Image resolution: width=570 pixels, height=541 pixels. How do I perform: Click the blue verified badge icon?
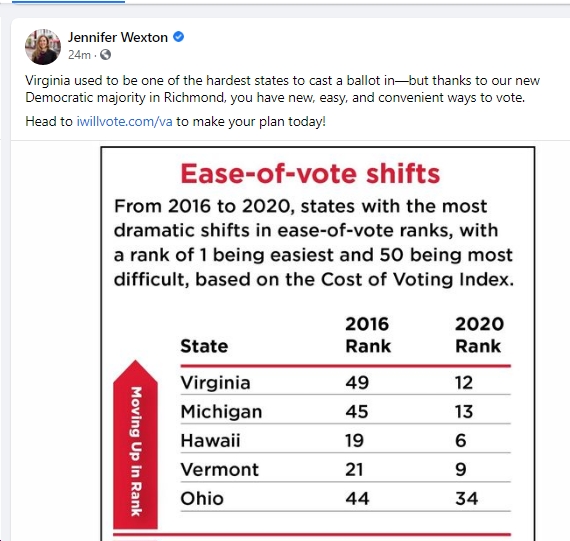pyautogui.click(x=178, y=37)
